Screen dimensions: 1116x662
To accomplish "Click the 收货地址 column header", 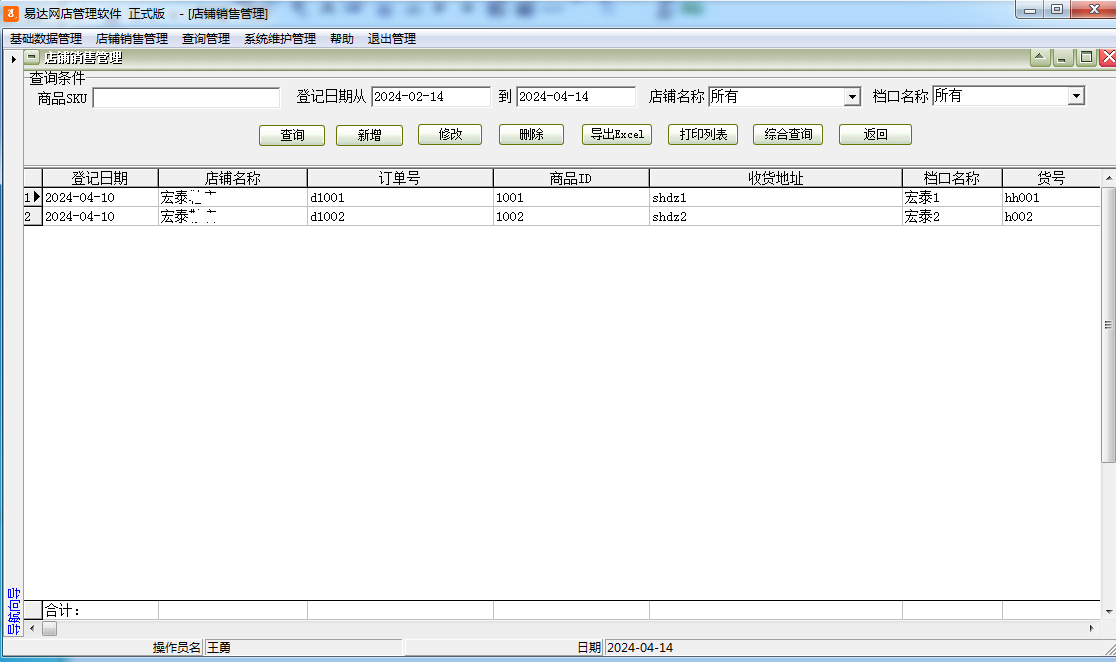I will point(776,178).
